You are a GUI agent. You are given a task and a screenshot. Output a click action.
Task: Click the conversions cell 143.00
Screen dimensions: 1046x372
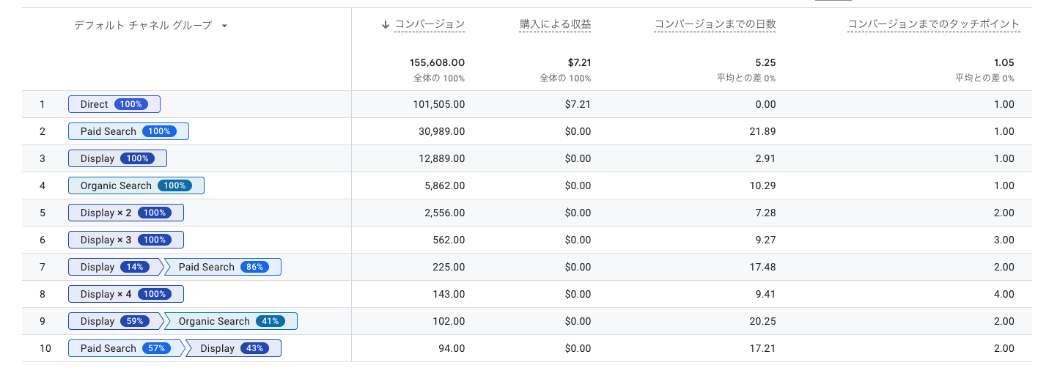tap(449, 294)
